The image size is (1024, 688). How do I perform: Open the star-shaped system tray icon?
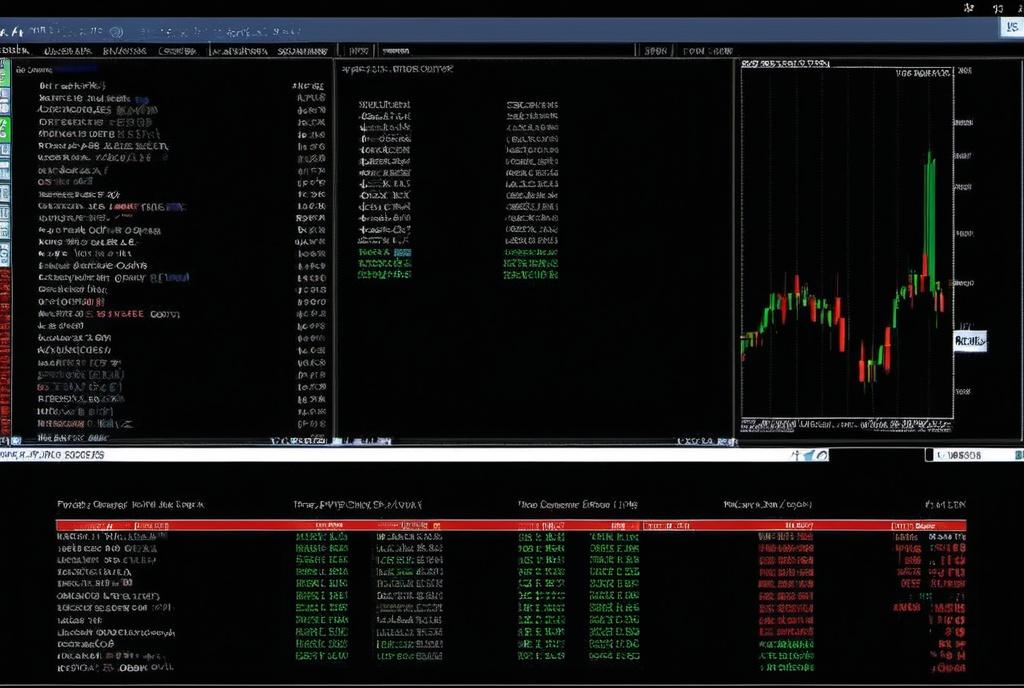[968, 8]
